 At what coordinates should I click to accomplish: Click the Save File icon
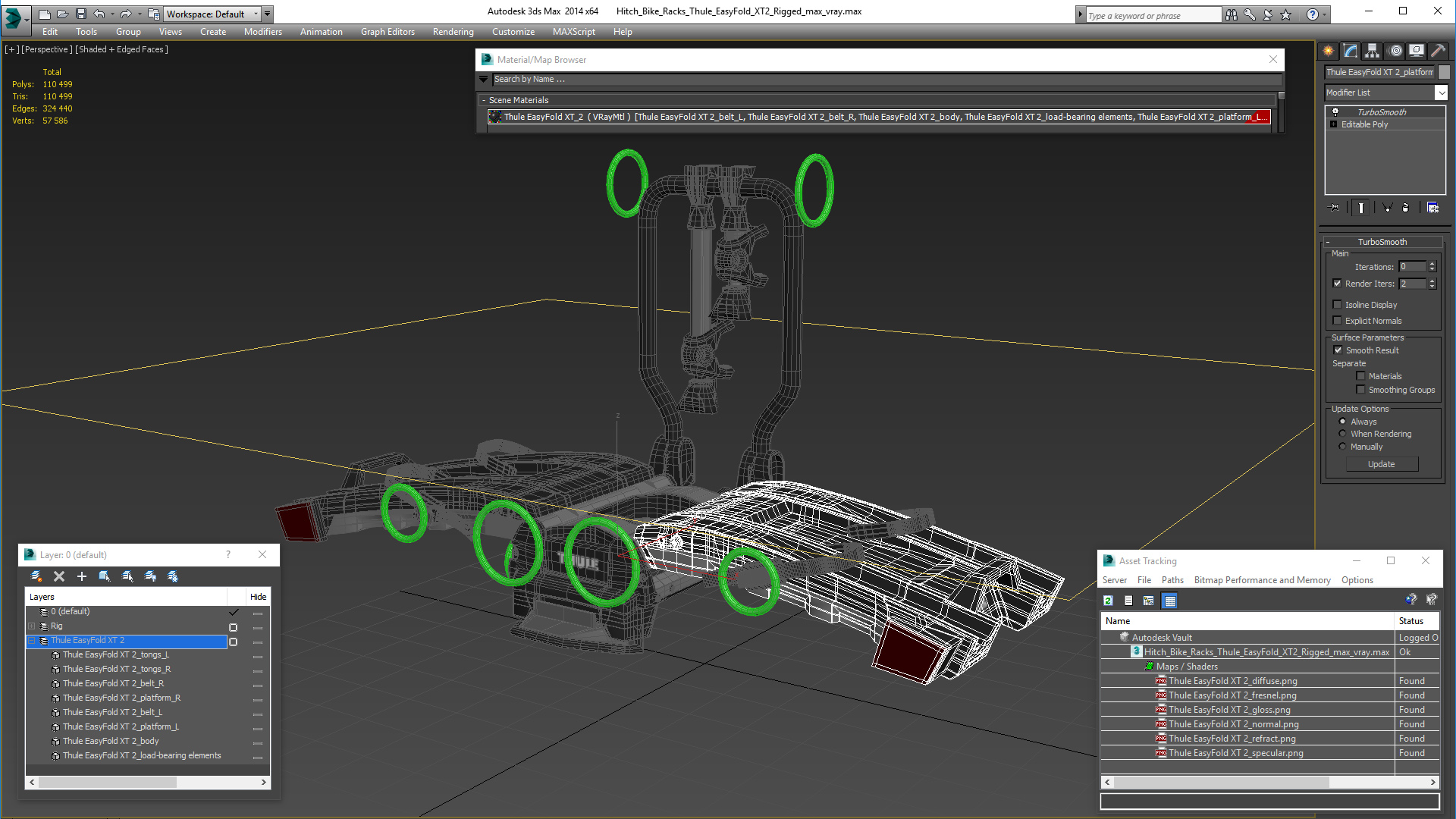coord(80,14)
